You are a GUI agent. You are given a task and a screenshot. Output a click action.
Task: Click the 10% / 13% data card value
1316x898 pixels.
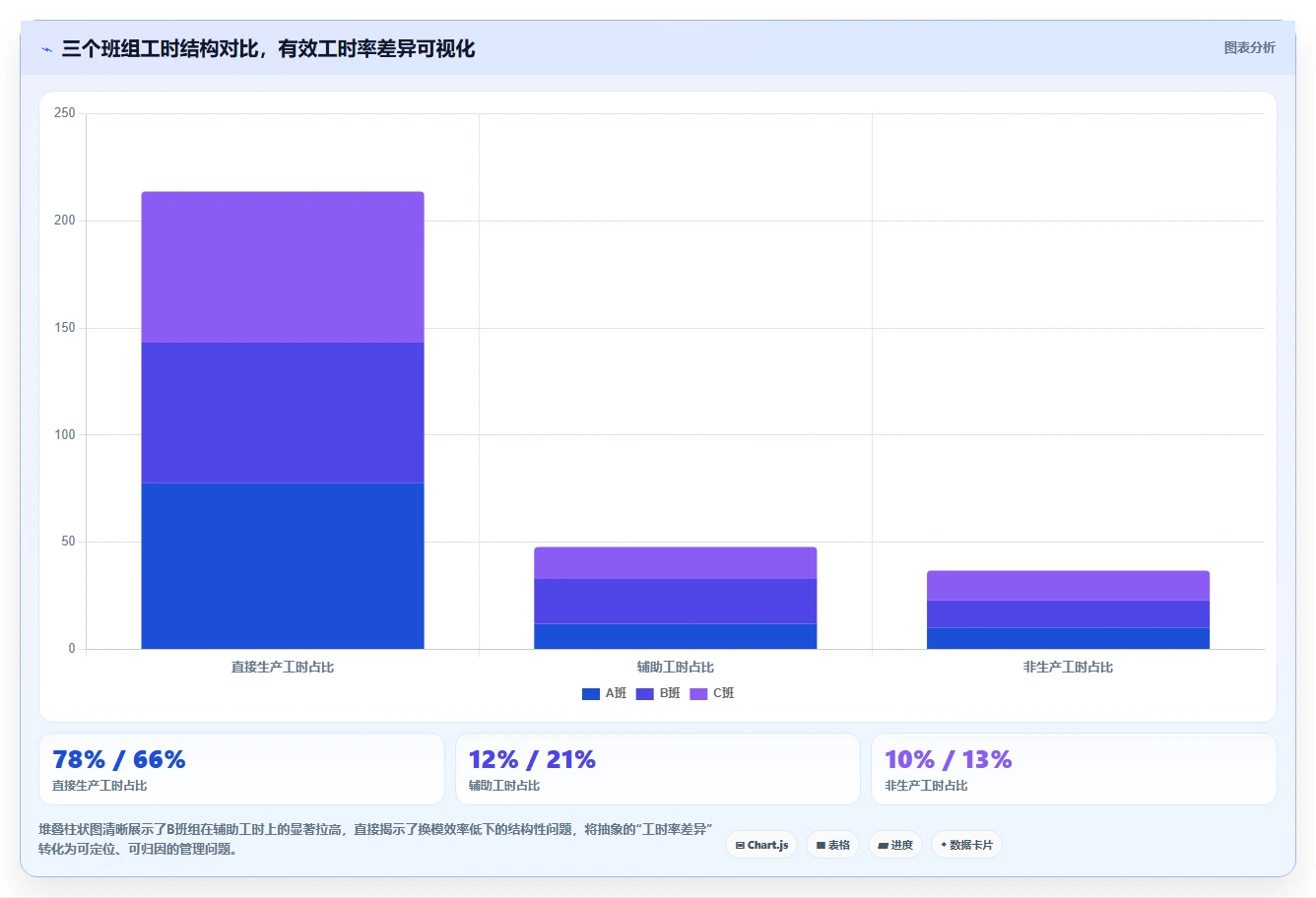pos(949,759)
